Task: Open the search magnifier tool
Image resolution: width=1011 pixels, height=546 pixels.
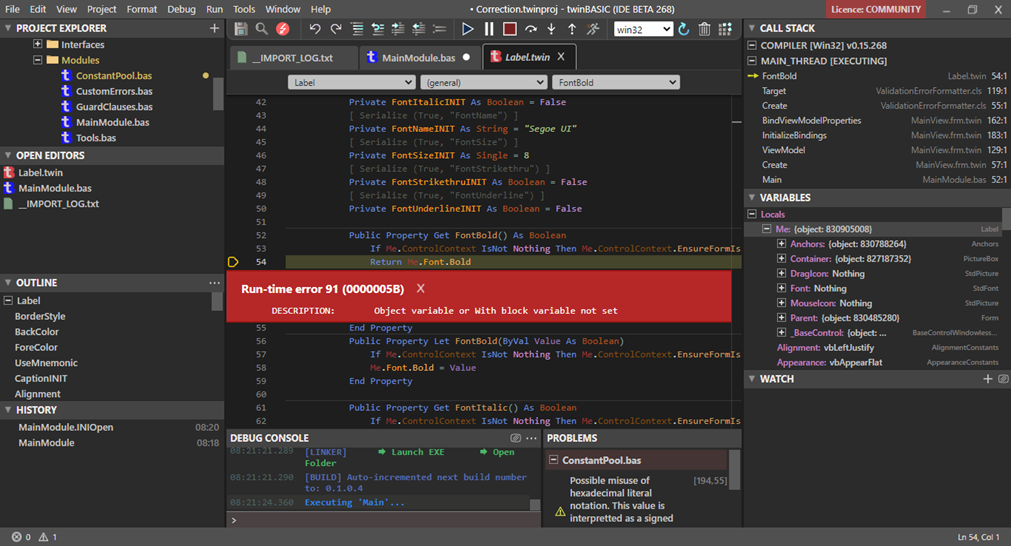Action: (261, 29)
